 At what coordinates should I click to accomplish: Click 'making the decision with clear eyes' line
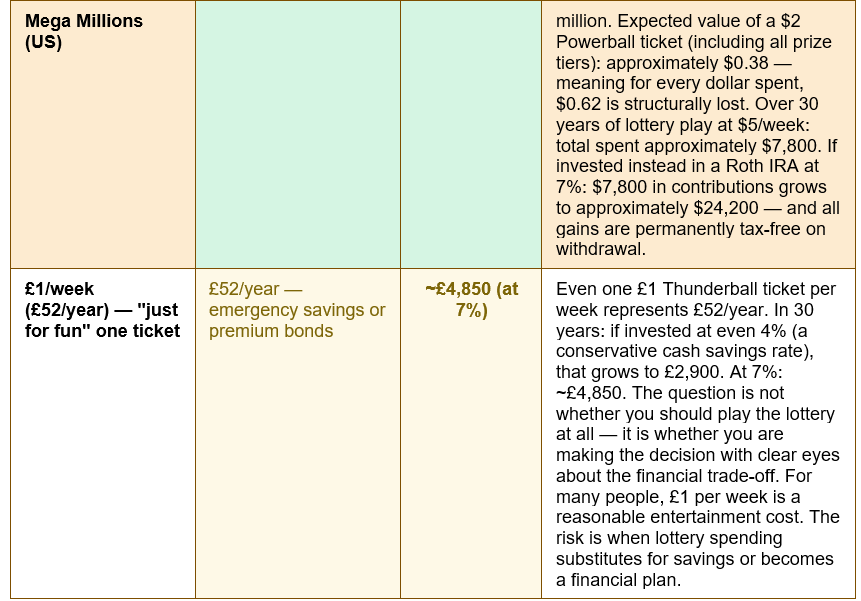pos(697,454)
